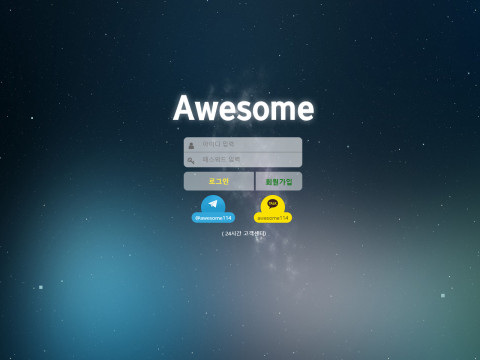Click the placeholder text 패스워드 입력
The width and height of the screenshot is (480, 360).
[x=221, y=159]
